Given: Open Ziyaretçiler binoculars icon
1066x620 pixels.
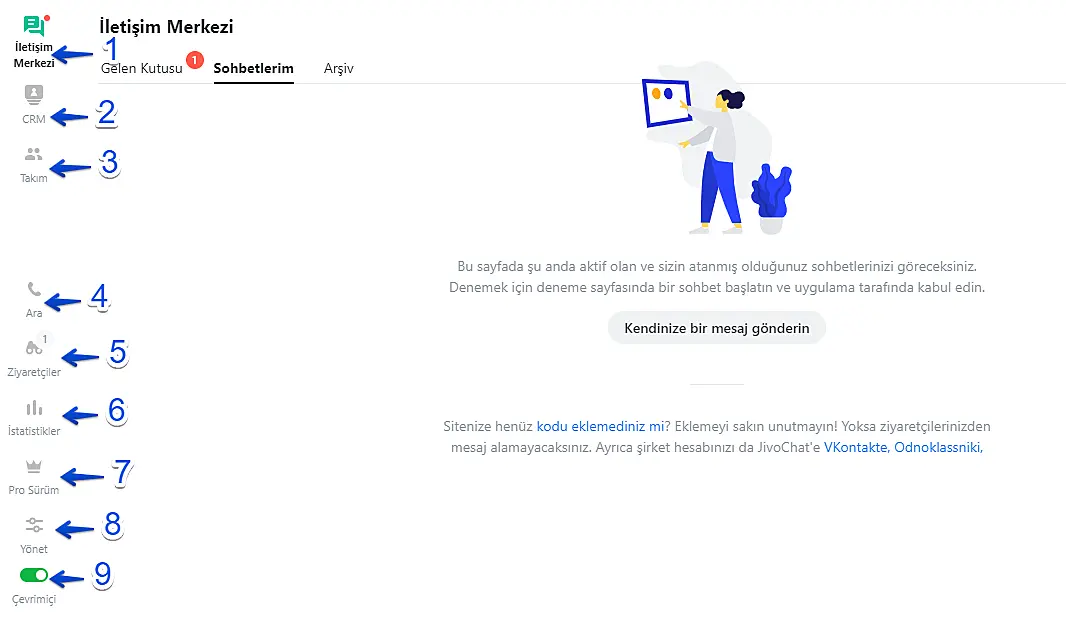Looking at the screenshot, I should coord(33,349).
